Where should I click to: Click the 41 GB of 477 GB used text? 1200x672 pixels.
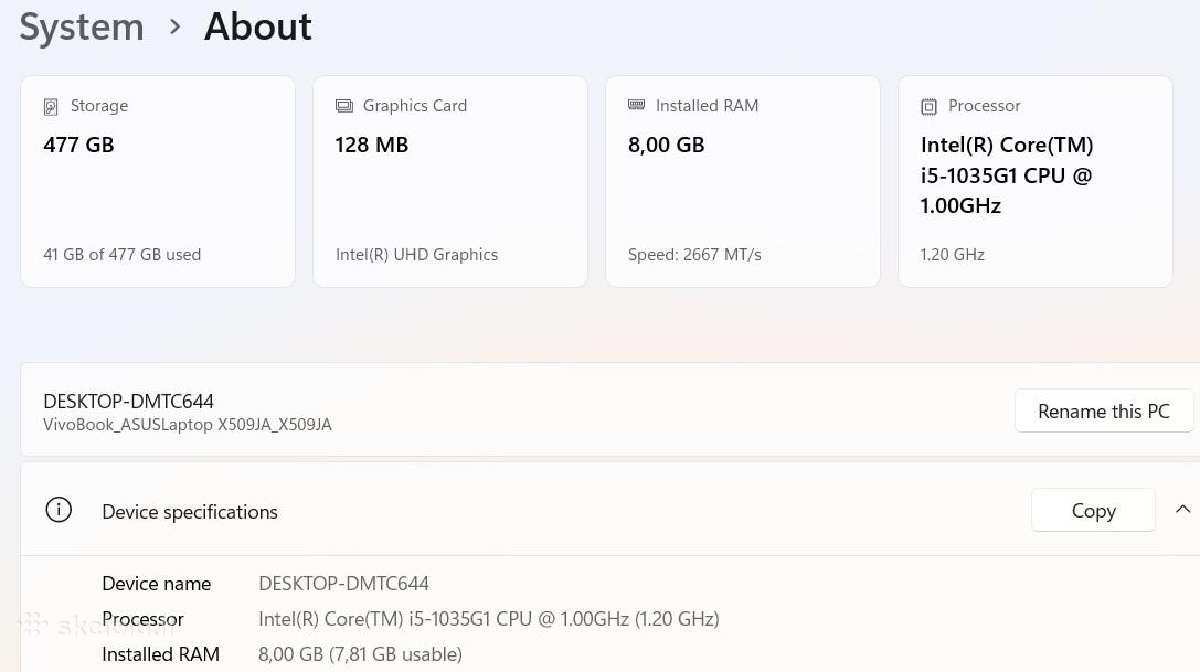(122, 254)
